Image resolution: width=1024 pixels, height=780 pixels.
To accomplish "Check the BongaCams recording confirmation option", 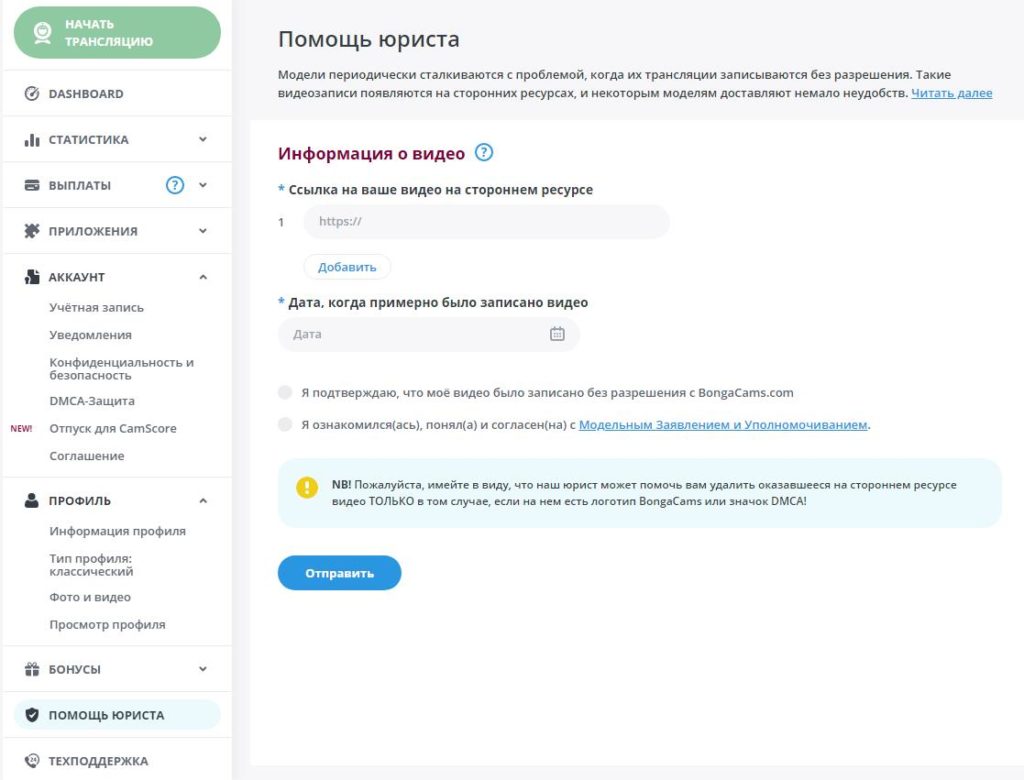I will [x=285, y=392].
